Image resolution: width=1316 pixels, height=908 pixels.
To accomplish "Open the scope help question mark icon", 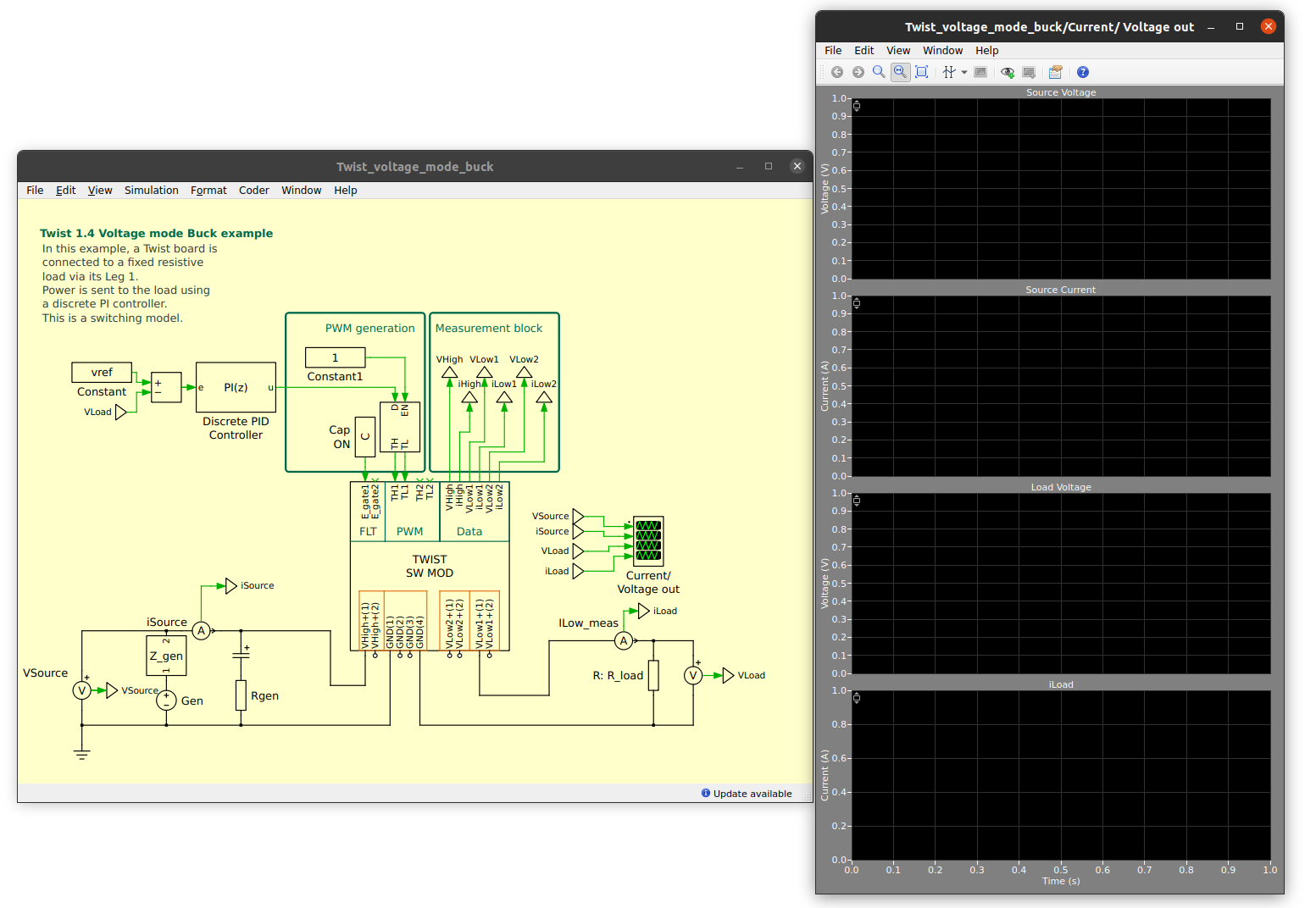I will pos(1083,72).
